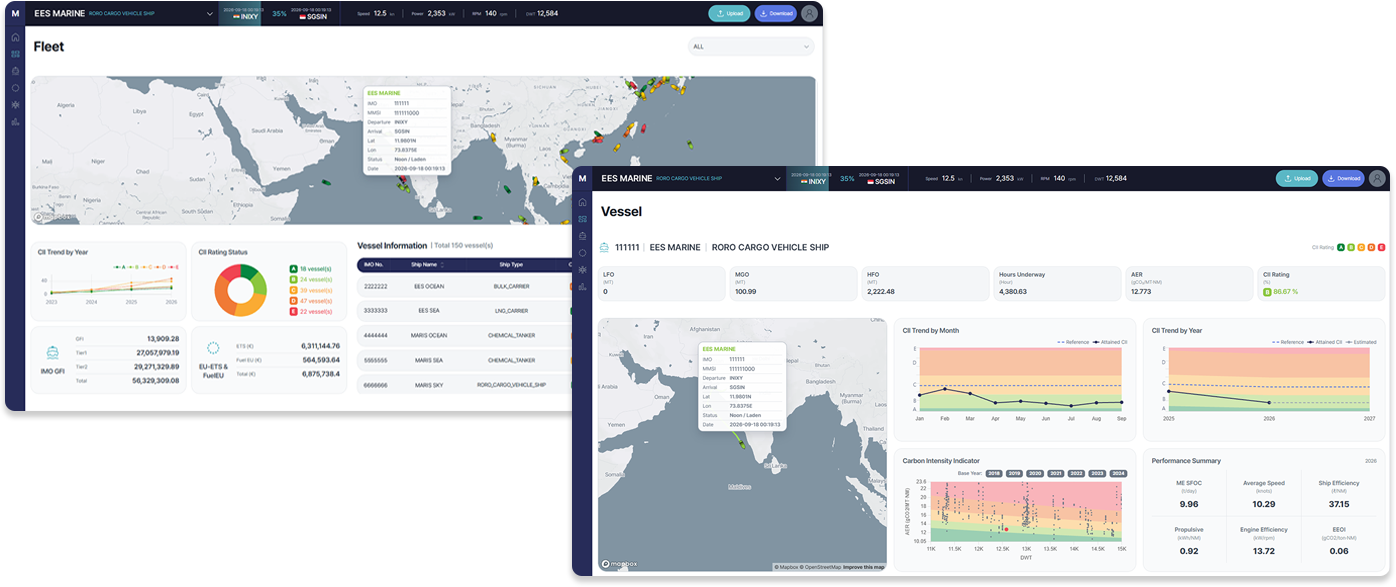Open the ship icon in the Vessel window sidebar
Screen dimensions: 1396x587
tap(582, 236)
